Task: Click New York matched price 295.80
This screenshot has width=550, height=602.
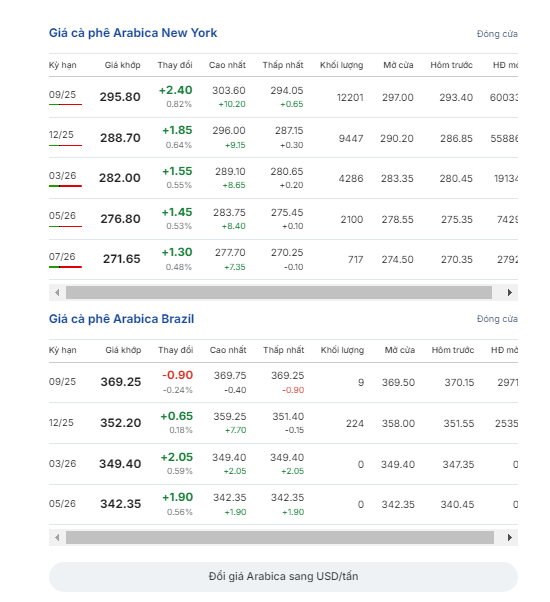Action: 120,97
